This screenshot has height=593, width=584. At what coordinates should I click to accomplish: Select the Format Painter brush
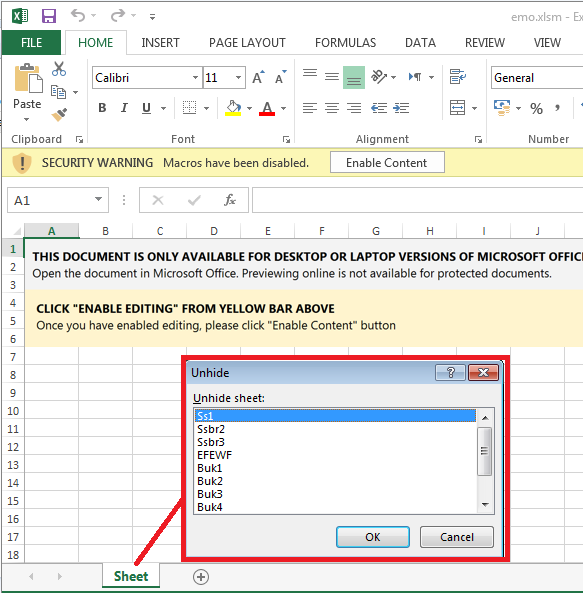[59, 115]
